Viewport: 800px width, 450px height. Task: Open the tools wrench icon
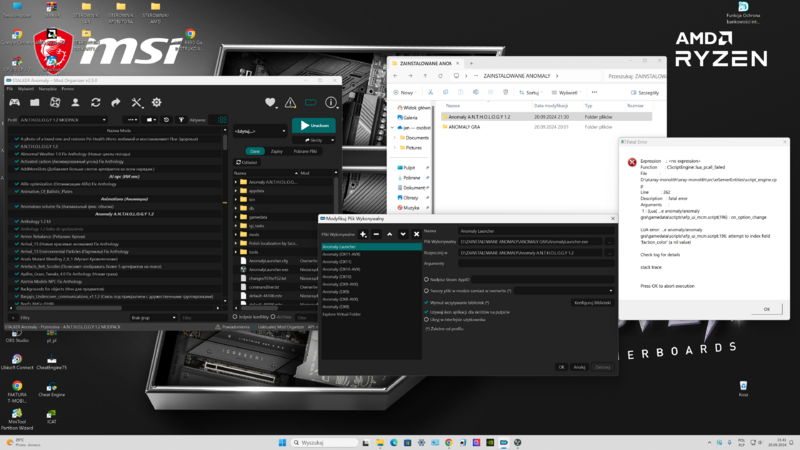pyautogui.click(x=136, y=102)
